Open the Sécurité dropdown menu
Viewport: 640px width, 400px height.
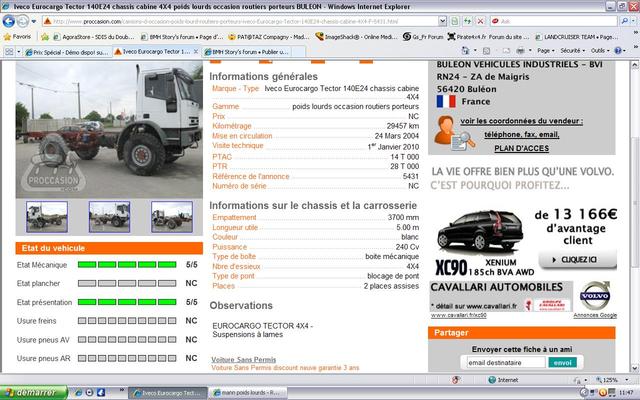(573, 50)
